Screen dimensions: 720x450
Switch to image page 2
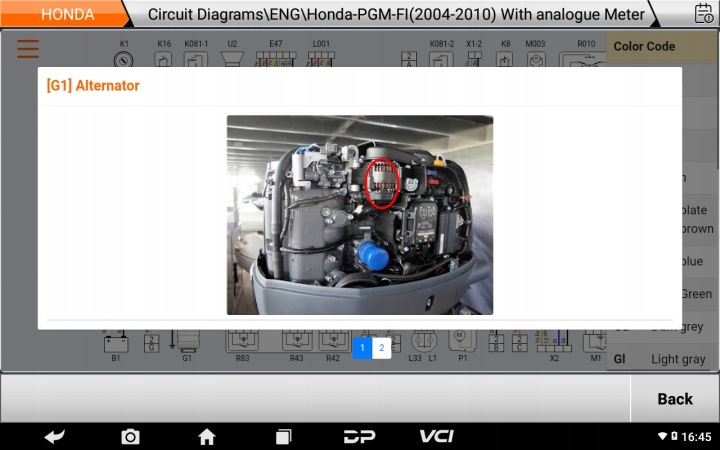(x=382, y=348)
